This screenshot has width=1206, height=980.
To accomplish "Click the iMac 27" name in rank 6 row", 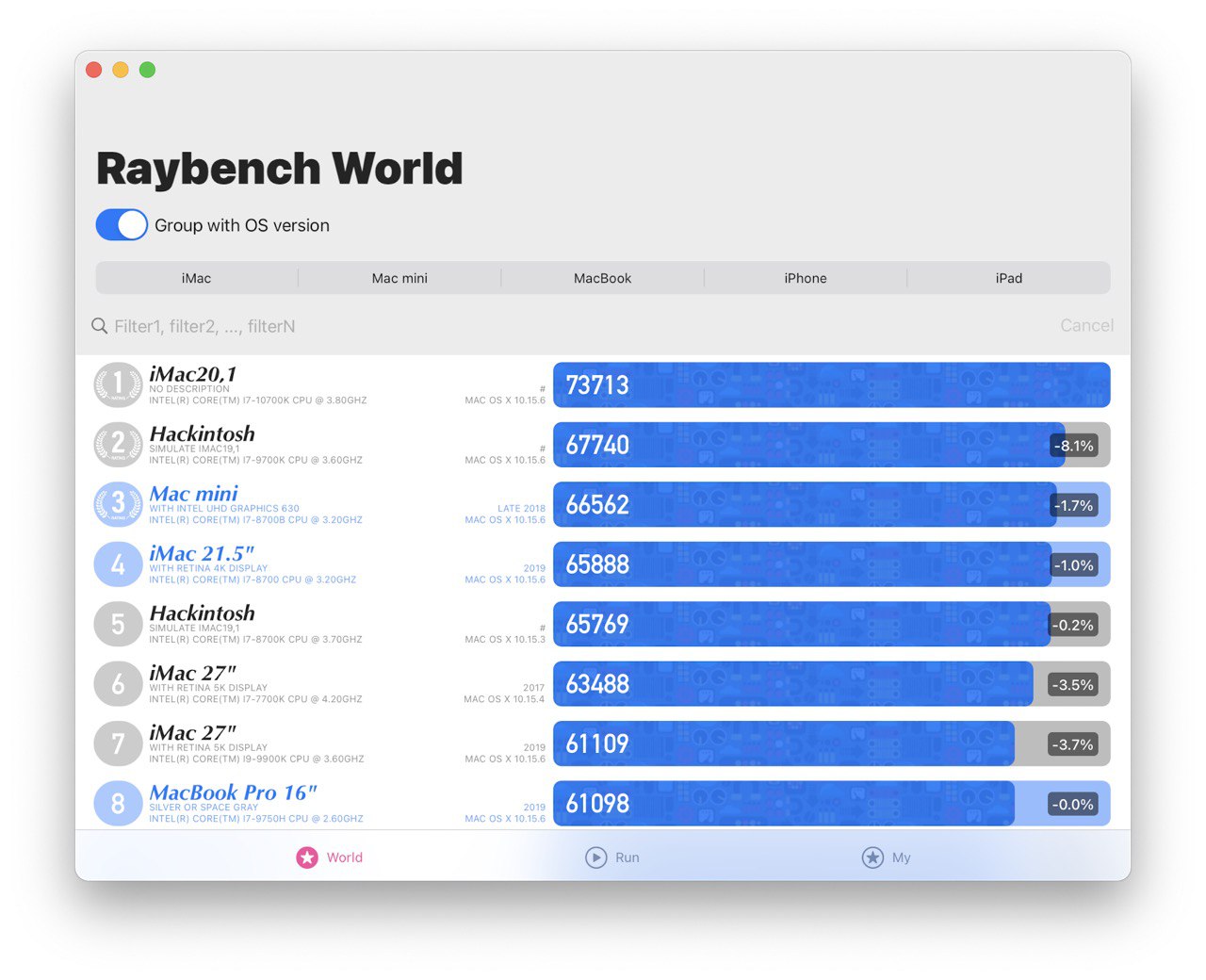I will tap(192, 673).
